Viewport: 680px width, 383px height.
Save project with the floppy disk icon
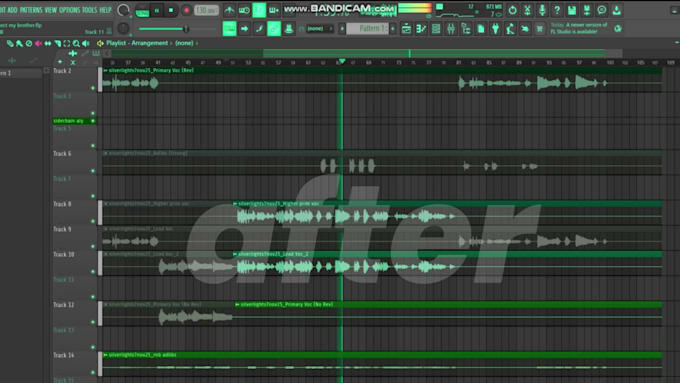[572, 10]
